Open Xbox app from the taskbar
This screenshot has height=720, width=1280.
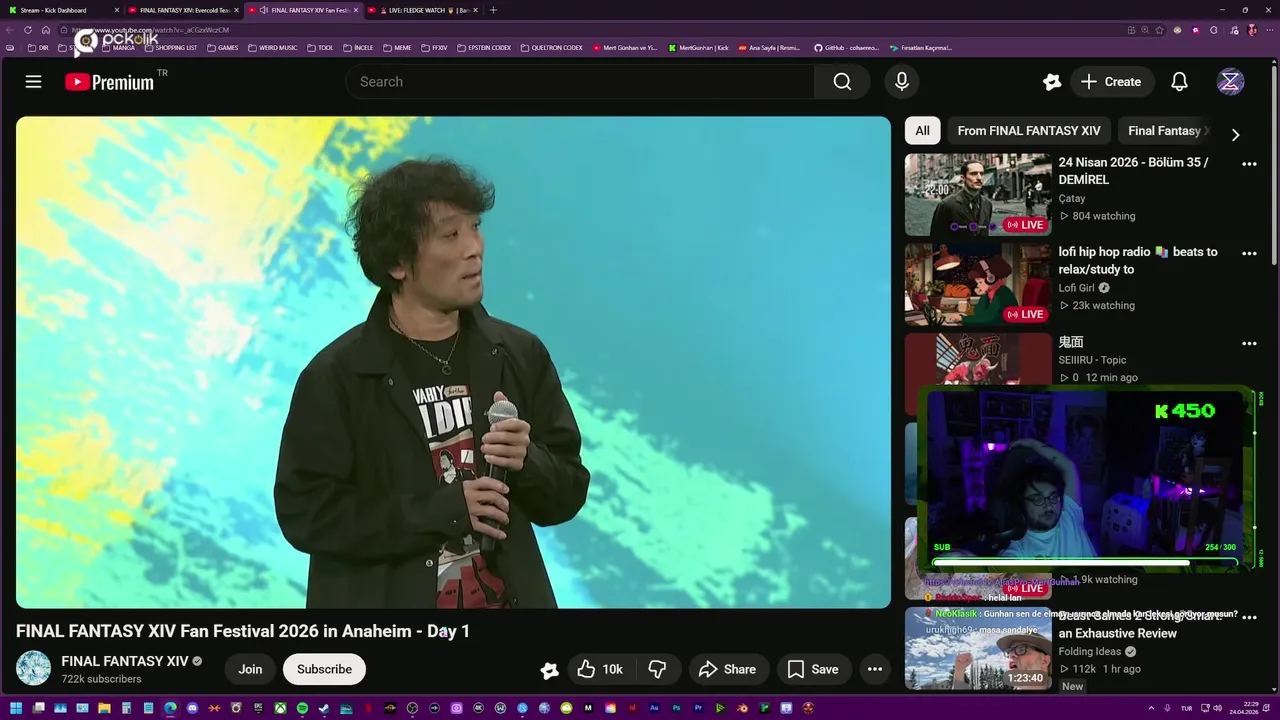tap(280, 709)
